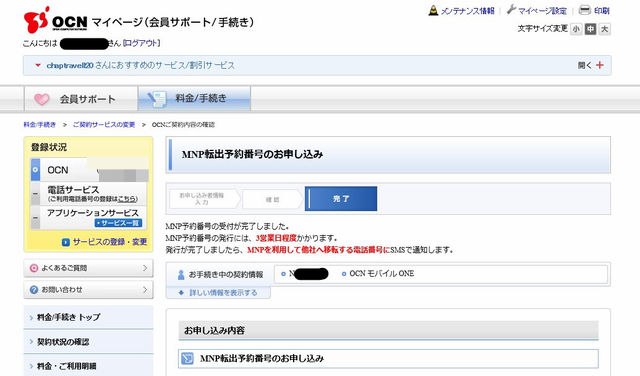This screenshot has height=376, width=640.
Task: Click お申し込み内容 section header
Action: point(388,330)
